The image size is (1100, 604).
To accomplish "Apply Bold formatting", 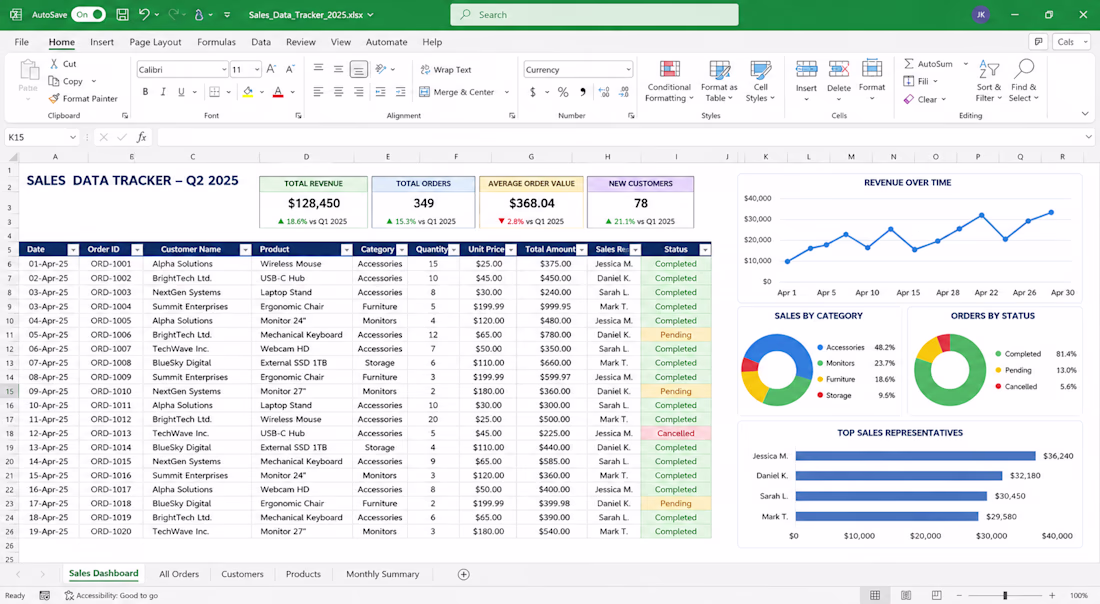I will [145, 92].
